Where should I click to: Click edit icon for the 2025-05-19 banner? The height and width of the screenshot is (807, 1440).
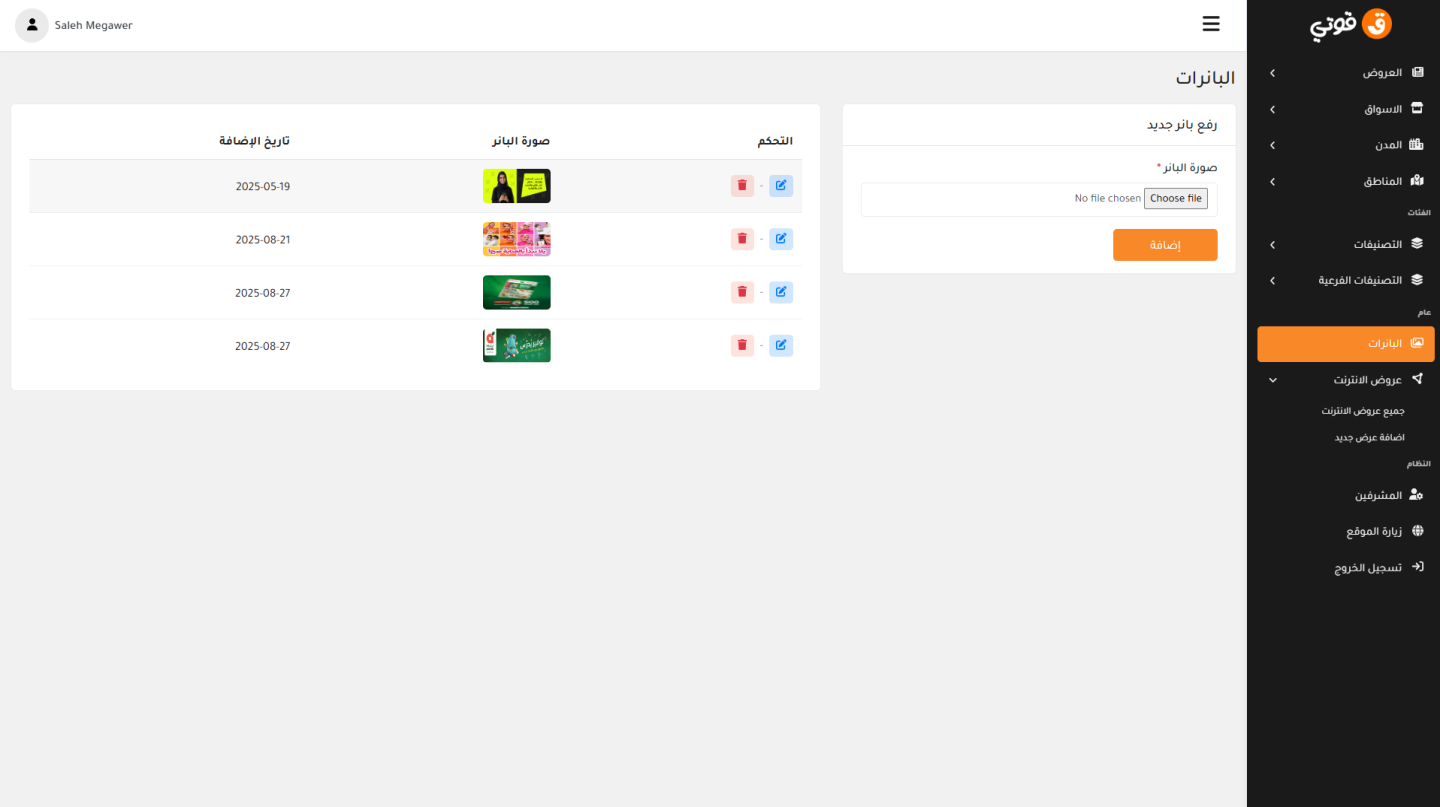point(781,186)
